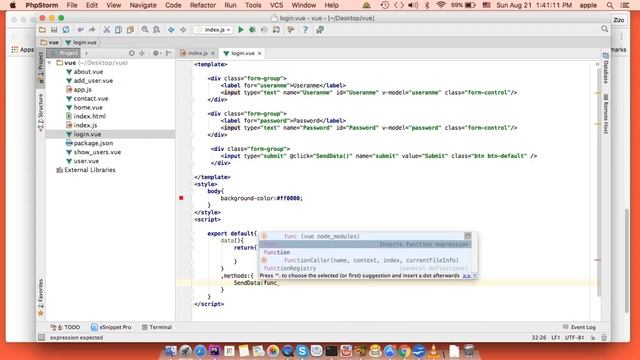Click the Redo toolbar arrow
The height and width of the screenshot is (360, 640).
(92, 30)
